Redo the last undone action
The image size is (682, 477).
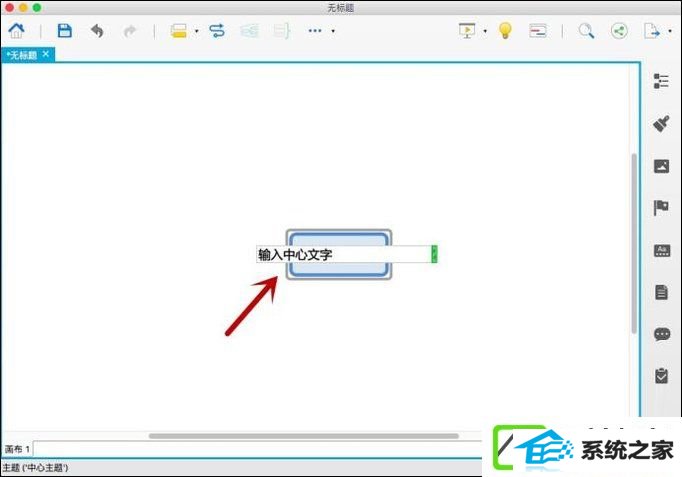[x=130, y=31]
